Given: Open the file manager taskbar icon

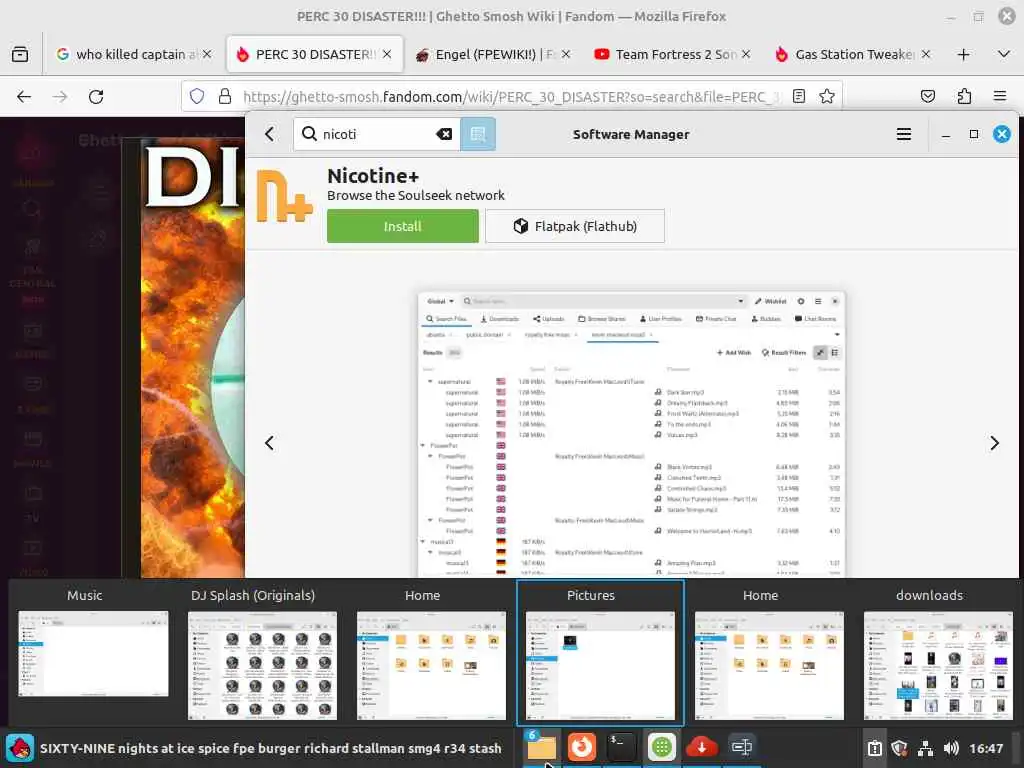Looking at the screenshot, I should pos(541,748).
